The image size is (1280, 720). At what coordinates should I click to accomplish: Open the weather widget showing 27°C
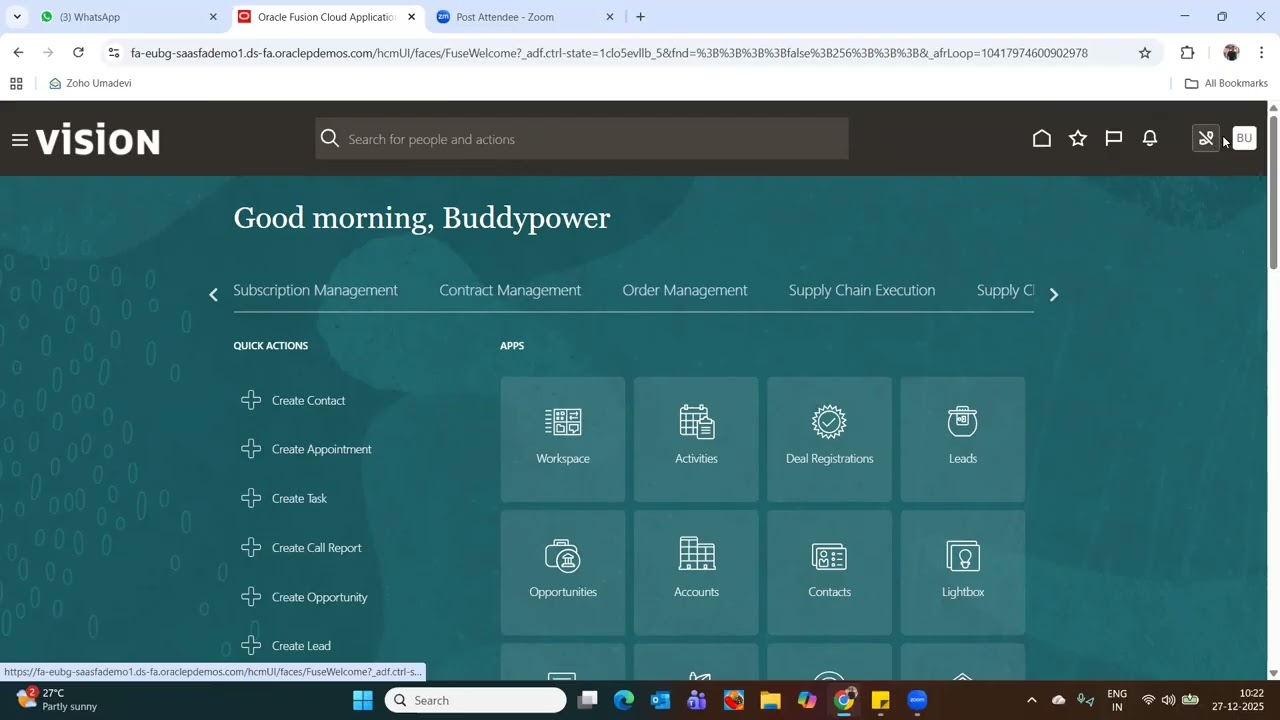[x=58, y=700]
